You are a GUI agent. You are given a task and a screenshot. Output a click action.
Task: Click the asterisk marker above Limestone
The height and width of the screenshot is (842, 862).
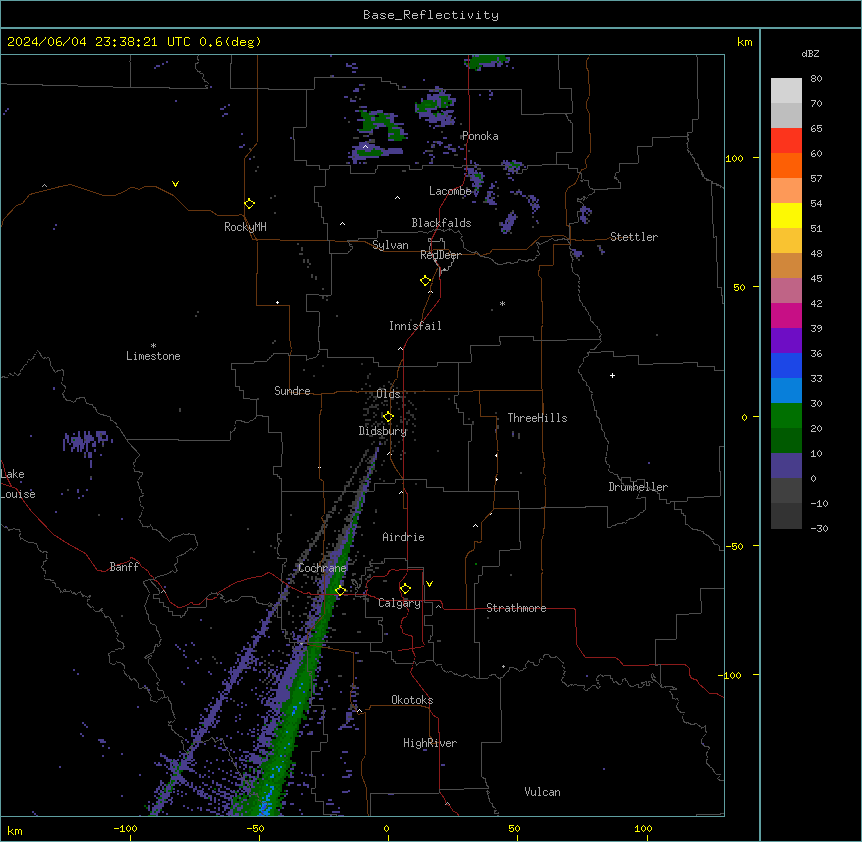153,346
